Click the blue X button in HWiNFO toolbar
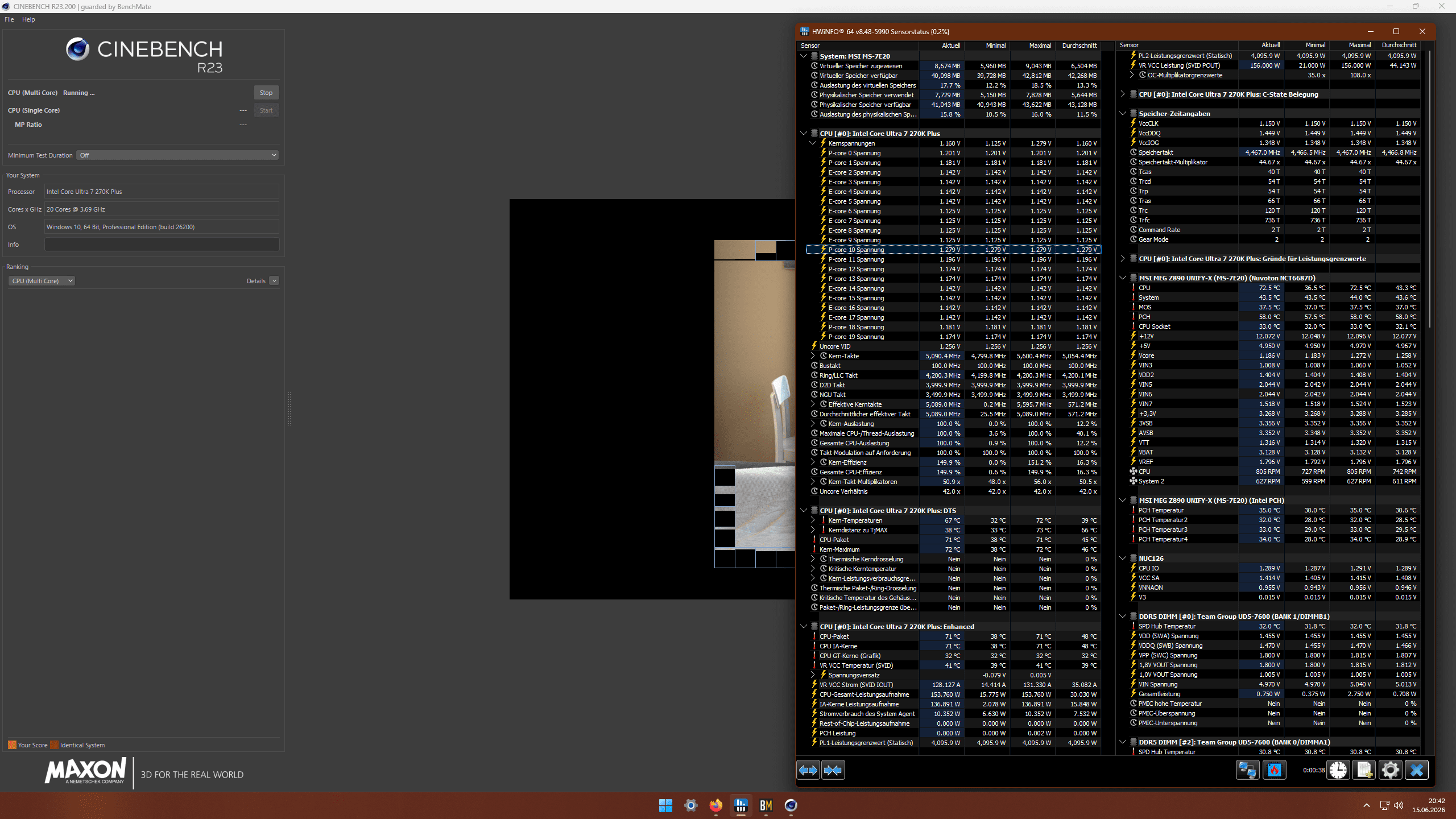Screen dimensions: 1456x819 point(1417,770)
